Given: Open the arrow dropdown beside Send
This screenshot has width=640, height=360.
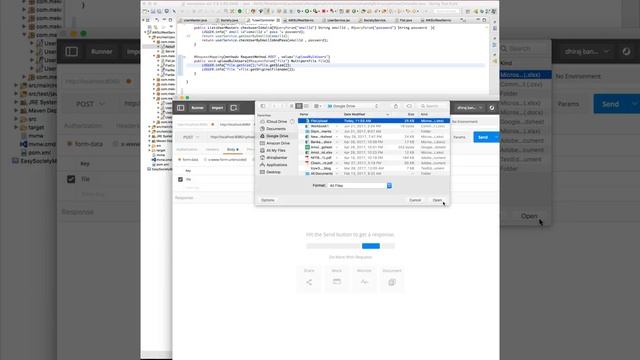Looking at the screenshot, I should 496,137.
